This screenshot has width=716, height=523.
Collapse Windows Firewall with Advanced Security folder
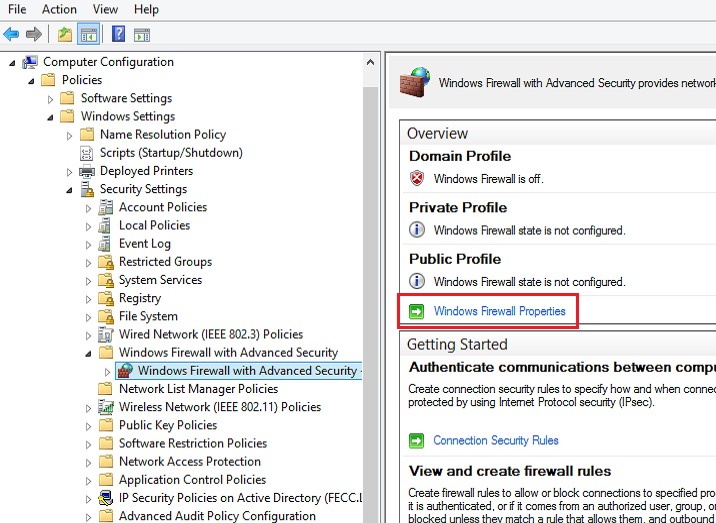pyautogui.click(x=89, y=354)
